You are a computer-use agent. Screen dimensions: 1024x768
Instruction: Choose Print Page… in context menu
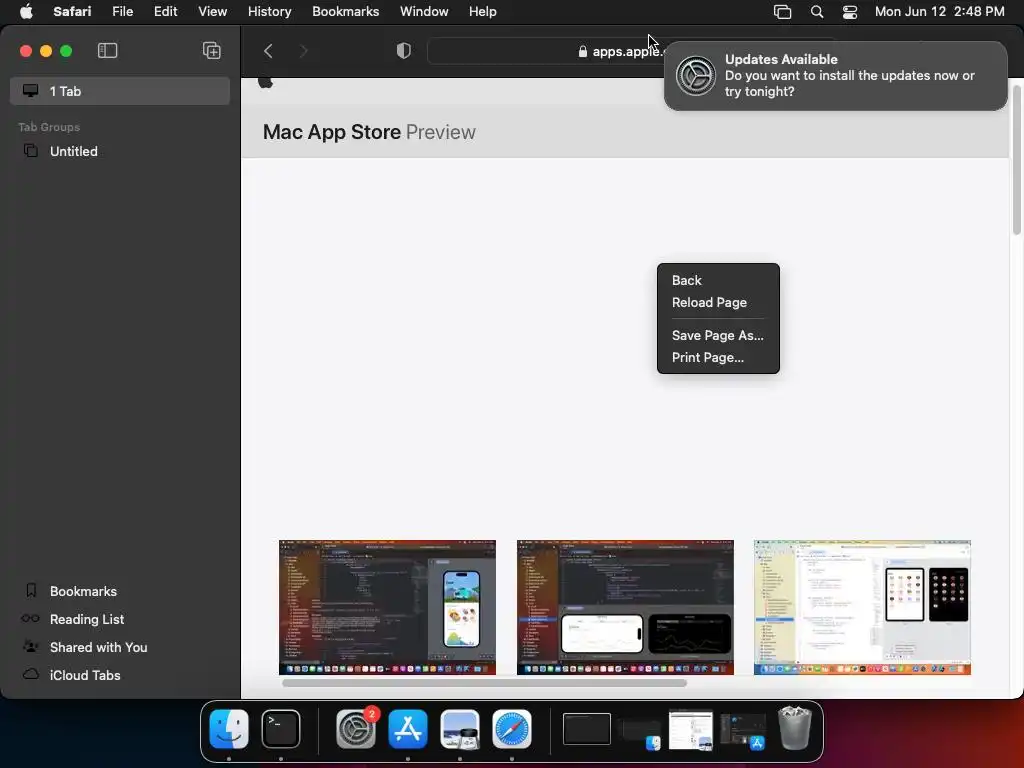pos(718,357)
